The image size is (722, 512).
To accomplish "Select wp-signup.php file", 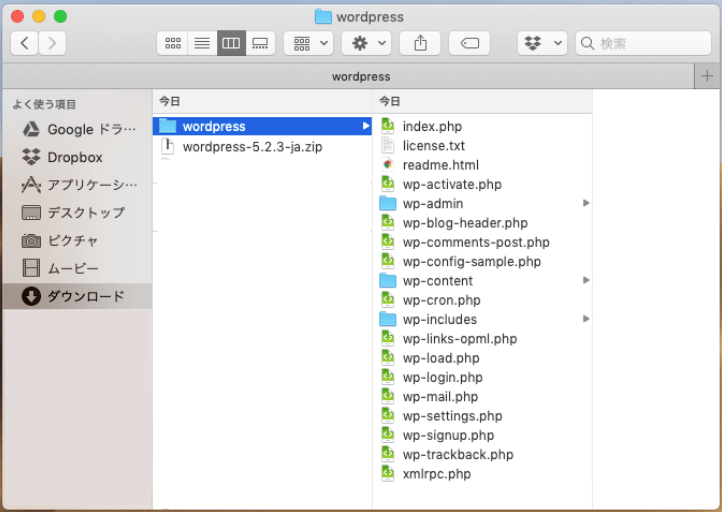I will point(482,436).
